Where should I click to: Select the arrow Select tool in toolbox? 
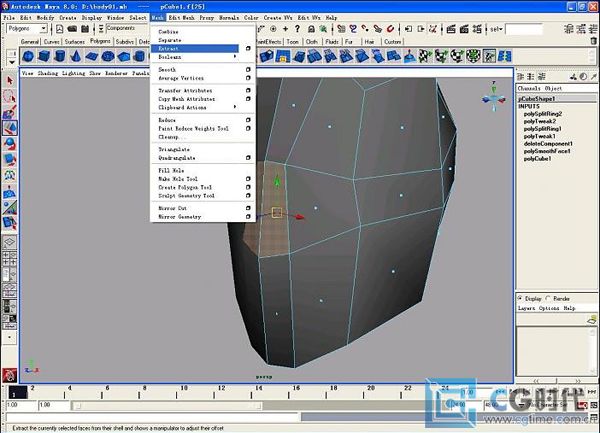coord(10,81)
